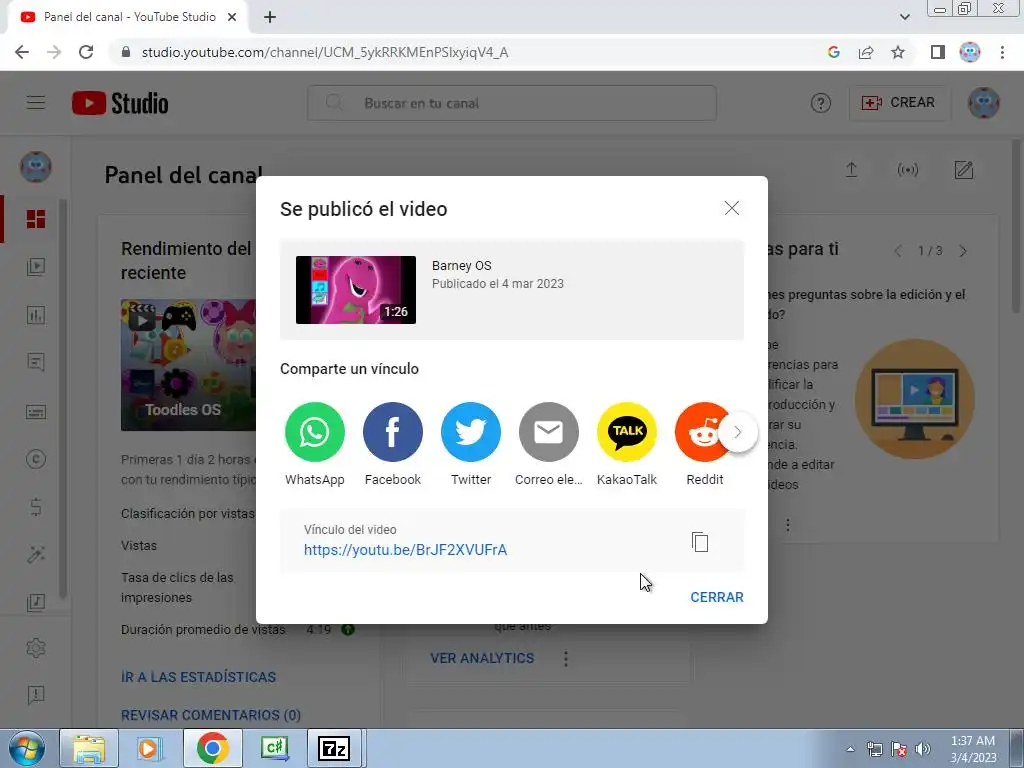Copy the video link with copy icon

tap(700, 541)
